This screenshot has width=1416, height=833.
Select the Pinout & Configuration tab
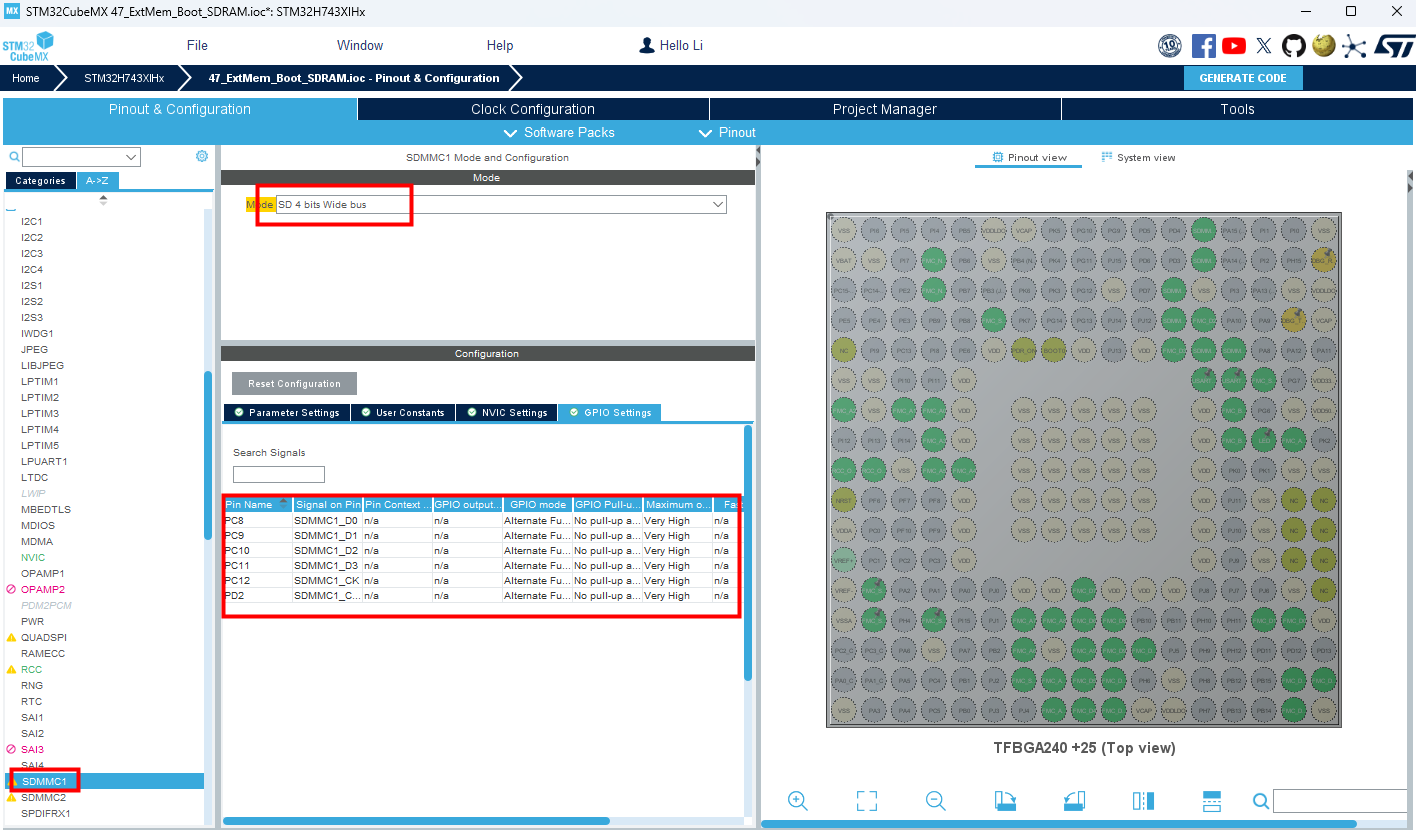click(x=180, y=109)
